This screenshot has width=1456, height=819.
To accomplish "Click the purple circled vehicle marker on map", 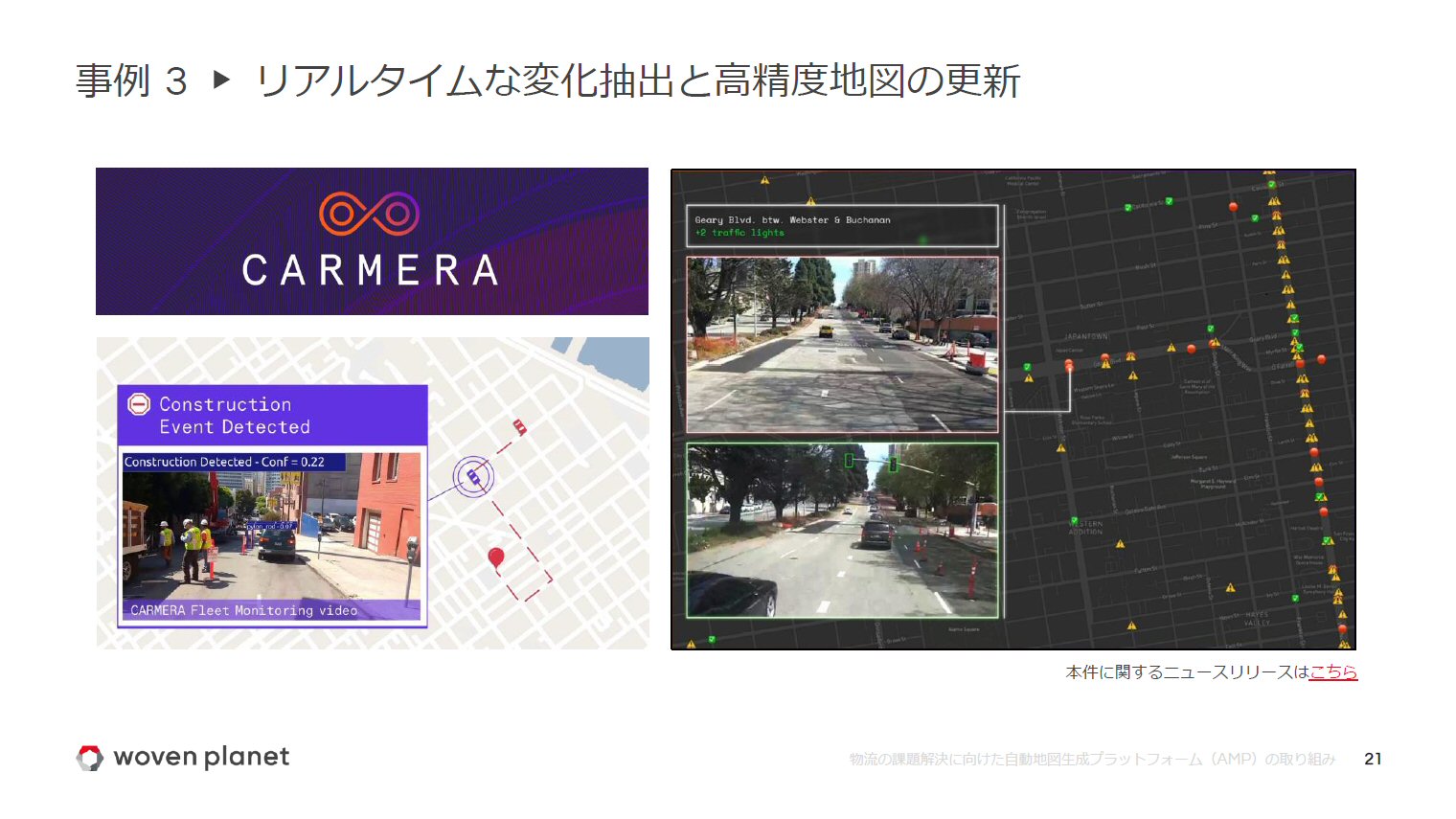I will 473,476.
